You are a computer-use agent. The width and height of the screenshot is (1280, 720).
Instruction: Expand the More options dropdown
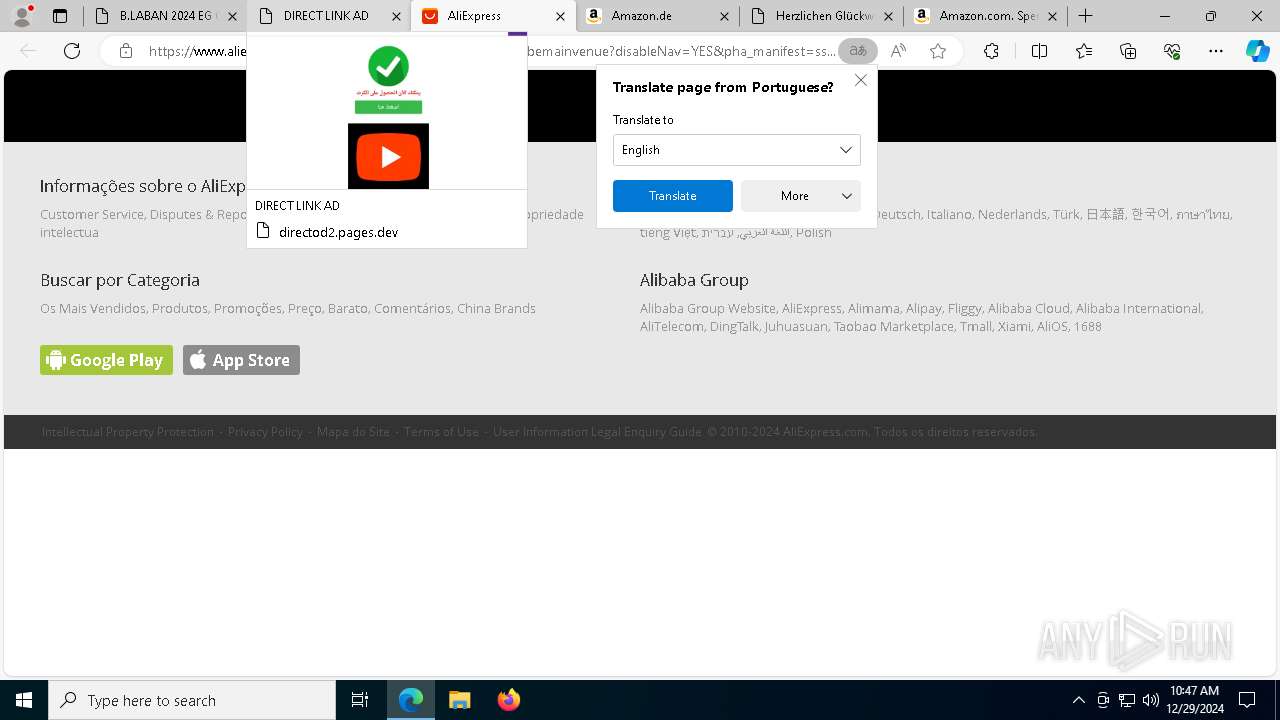(x=801, y=196)
